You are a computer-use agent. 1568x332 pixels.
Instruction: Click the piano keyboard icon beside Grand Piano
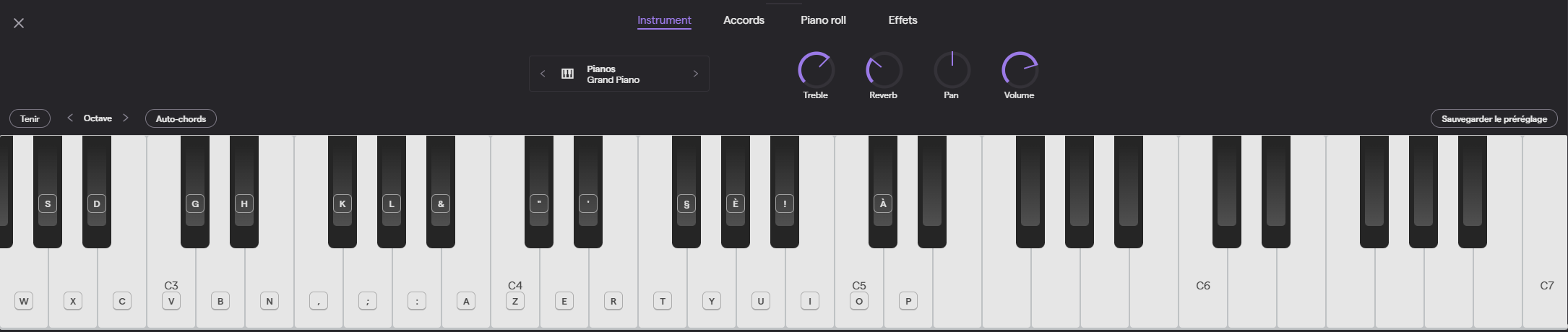tap(567, 74)
